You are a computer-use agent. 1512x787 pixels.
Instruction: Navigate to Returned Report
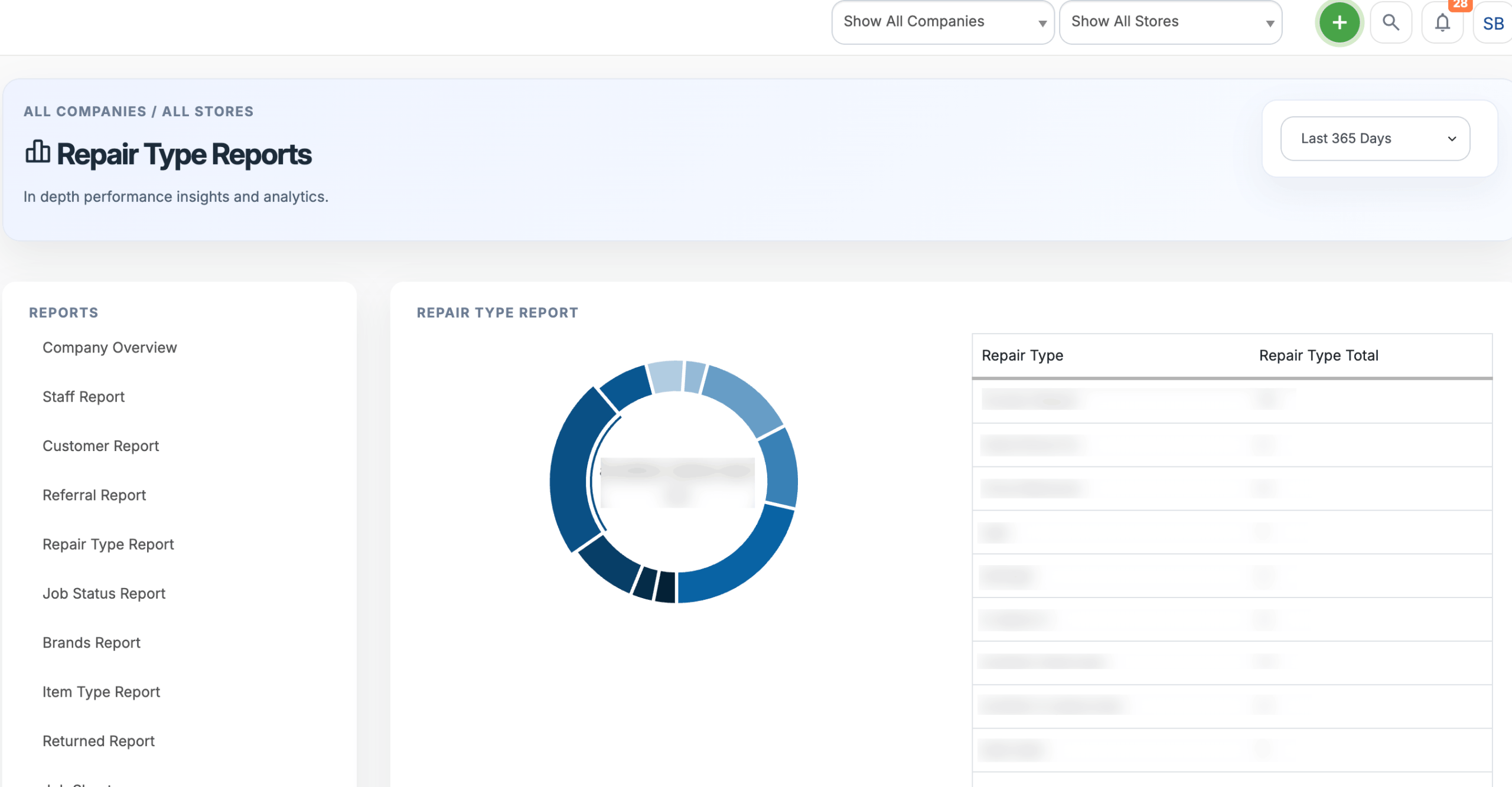pos(98,741)
